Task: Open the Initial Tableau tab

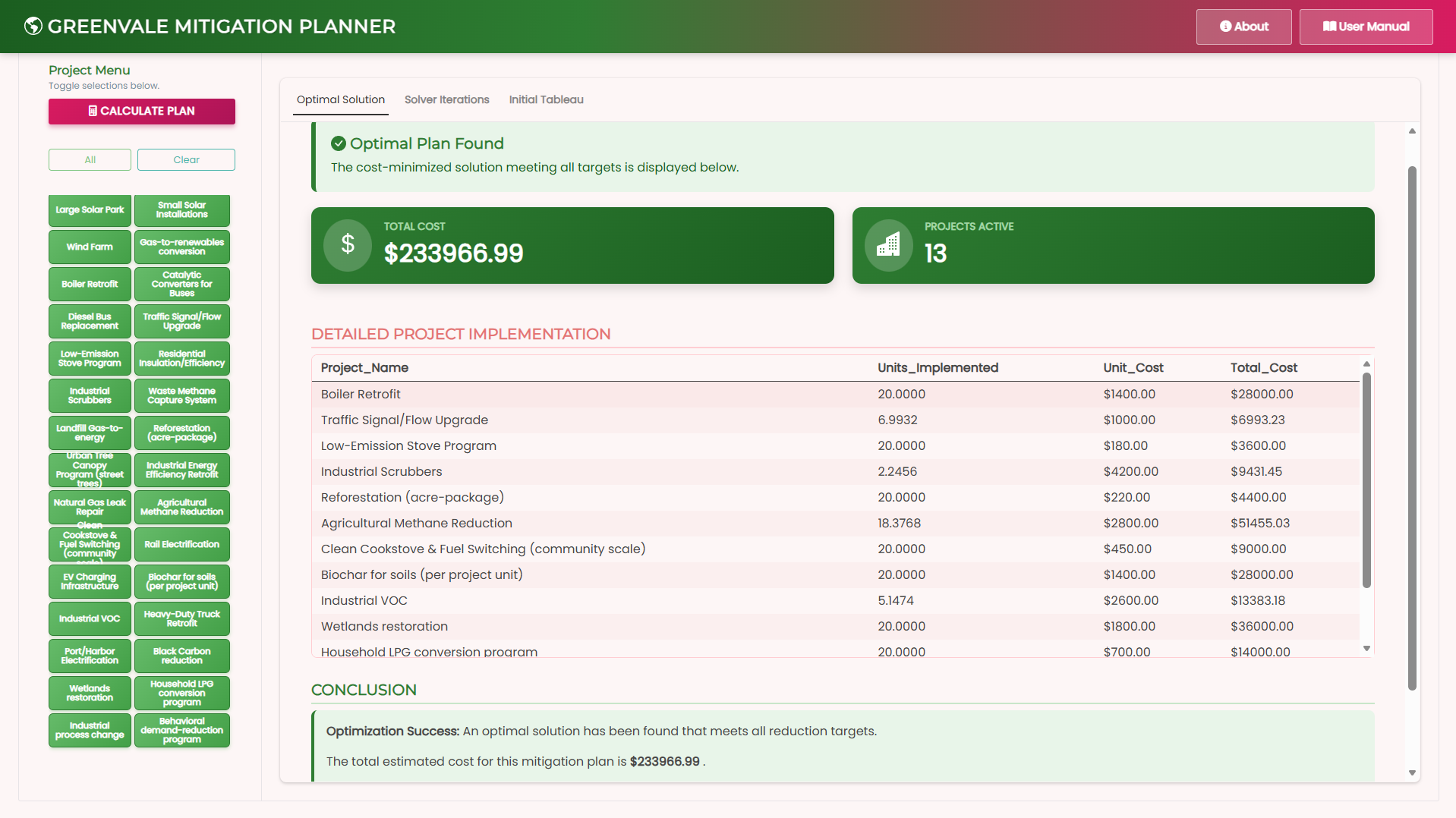Action: coord(546,99)
